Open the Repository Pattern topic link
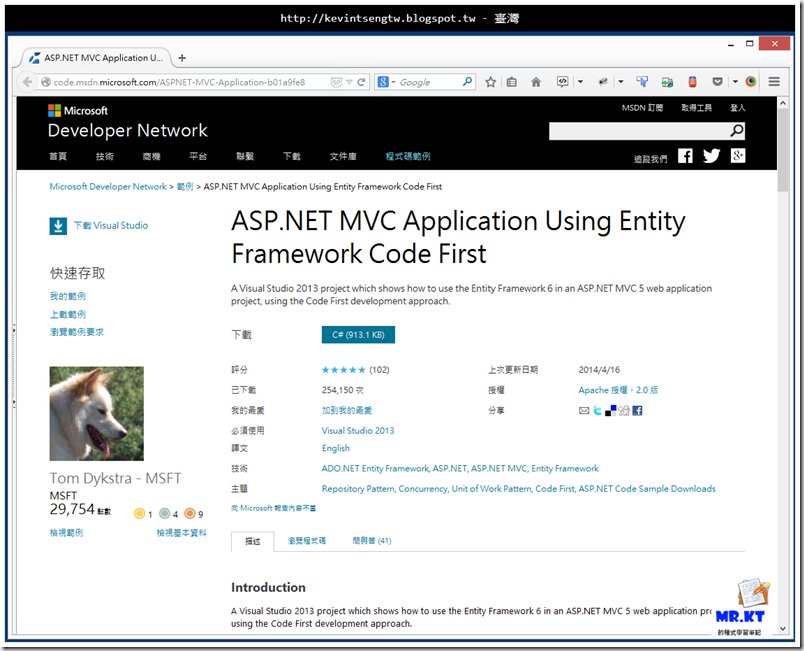The width and height of the screenshot is (804, 651). click(358, 489)
